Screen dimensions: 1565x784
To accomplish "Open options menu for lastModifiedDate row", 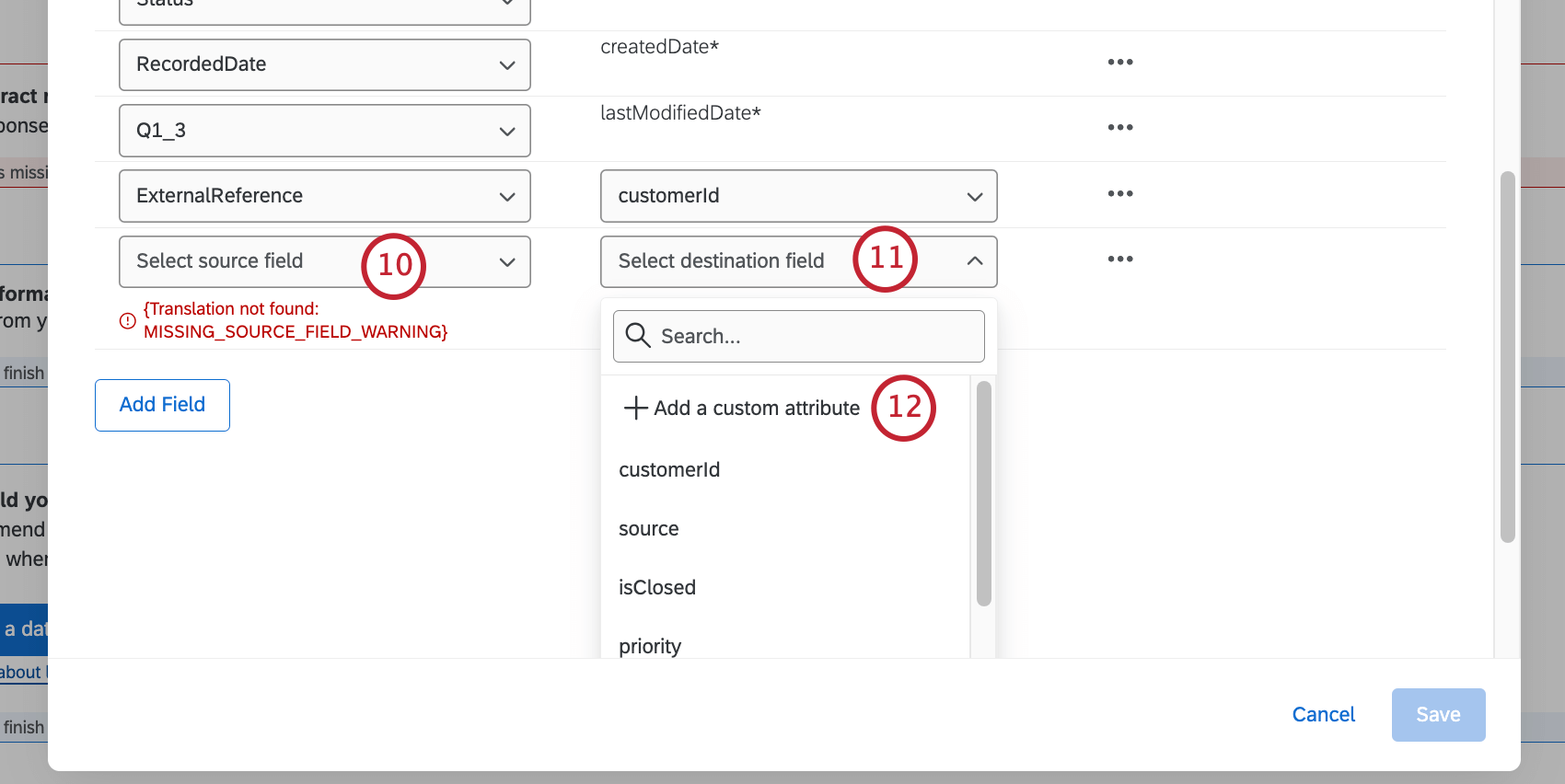I will coord(1119,128).
